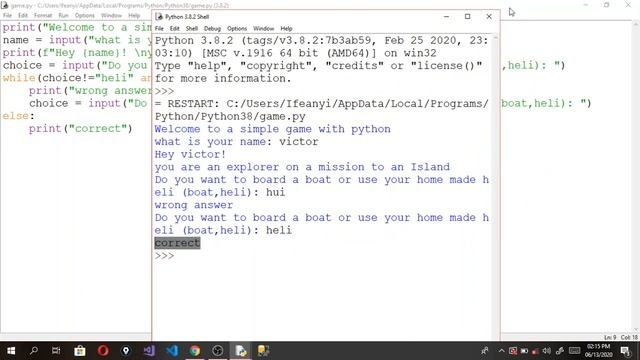Click the 'eli (boat,heli): hui' line
The image size is (640, 360).
click(x=220, y=192)
